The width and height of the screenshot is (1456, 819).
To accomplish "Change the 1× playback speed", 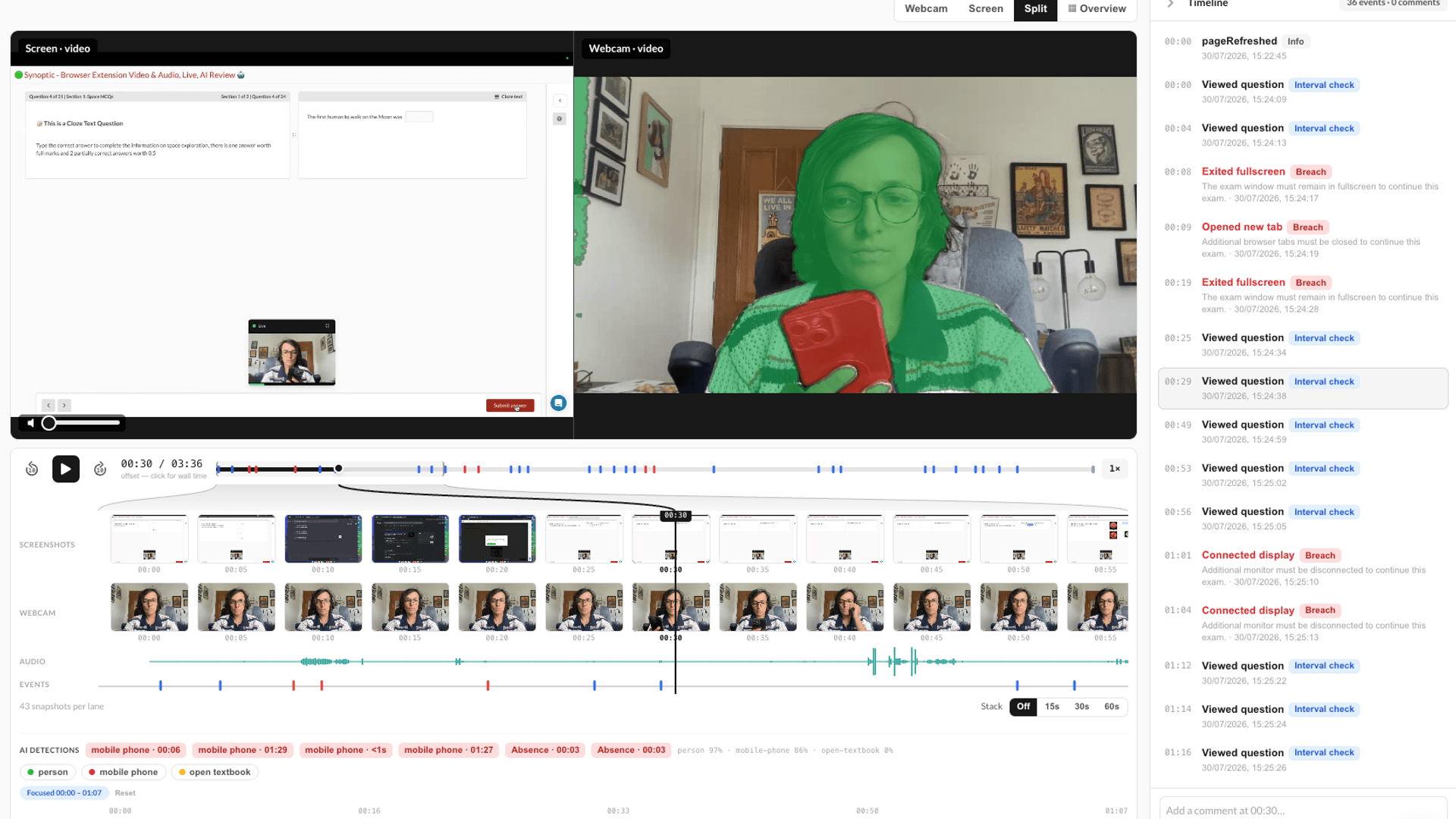I will (1115, 469).
